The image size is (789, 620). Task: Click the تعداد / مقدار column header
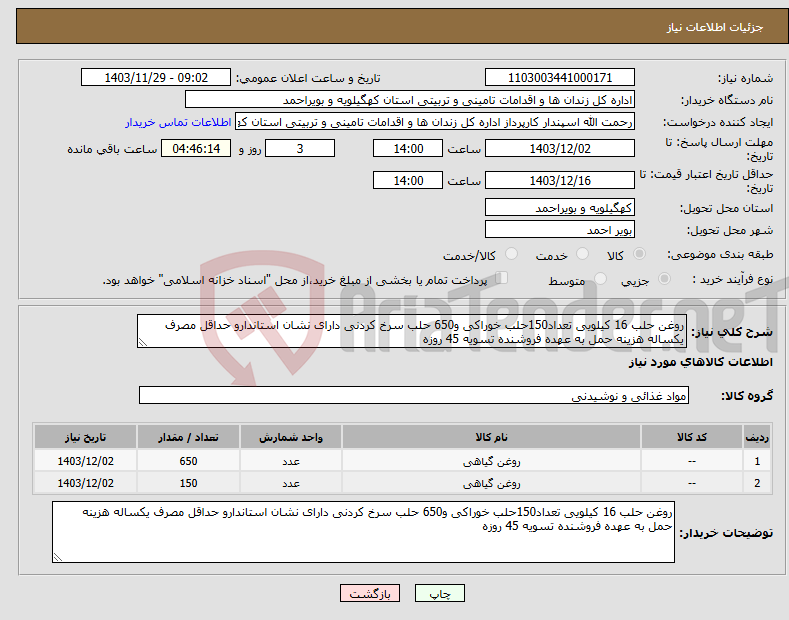pyautogui.click(x=188, y=437)
